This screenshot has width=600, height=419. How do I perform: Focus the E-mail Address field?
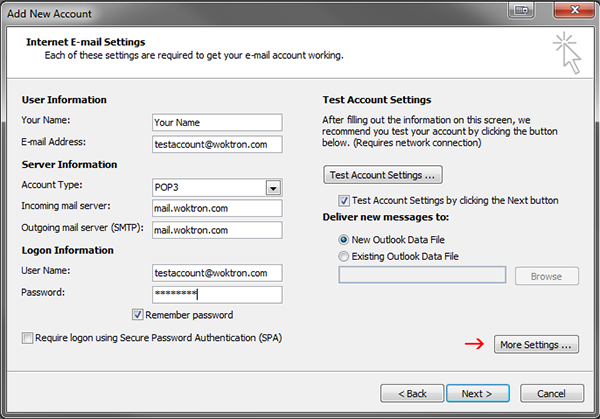(217, 144)
